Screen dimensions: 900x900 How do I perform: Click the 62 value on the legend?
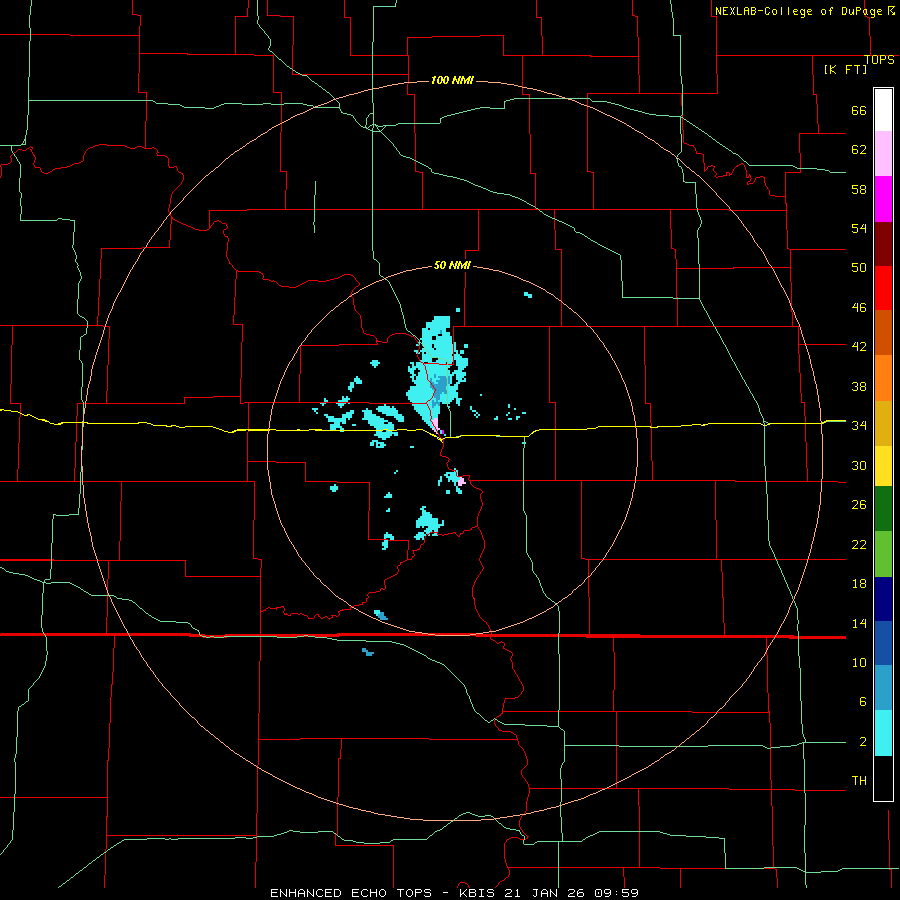pos(859,150)
